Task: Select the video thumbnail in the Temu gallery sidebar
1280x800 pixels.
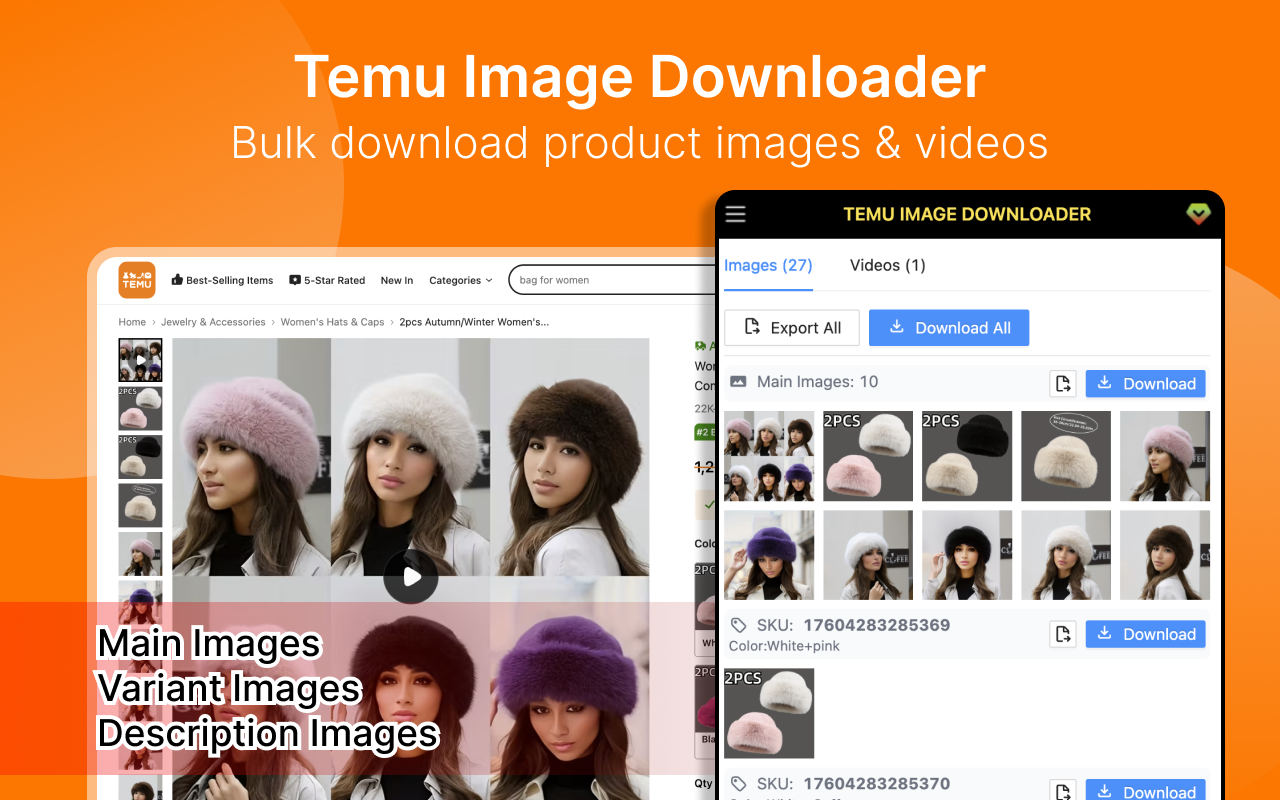Action: (140, 360)
